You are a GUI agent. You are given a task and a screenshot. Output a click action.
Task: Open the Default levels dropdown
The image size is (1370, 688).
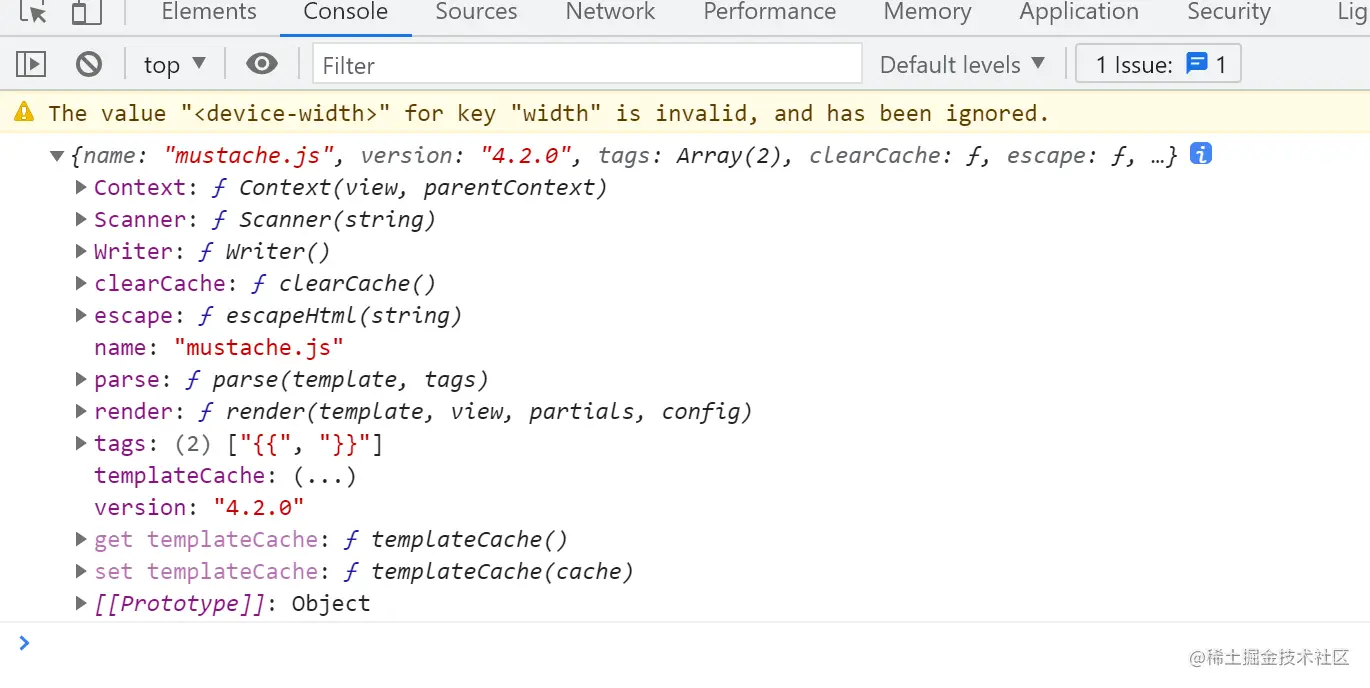coord(962,65)
